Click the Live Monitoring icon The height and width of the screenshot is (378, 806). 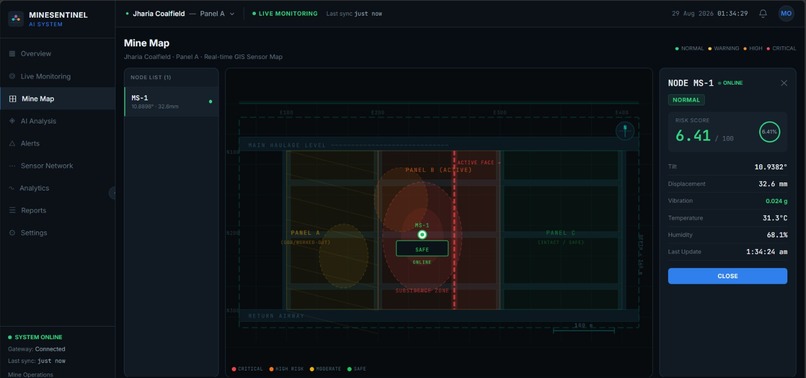[x=12, y=76]
